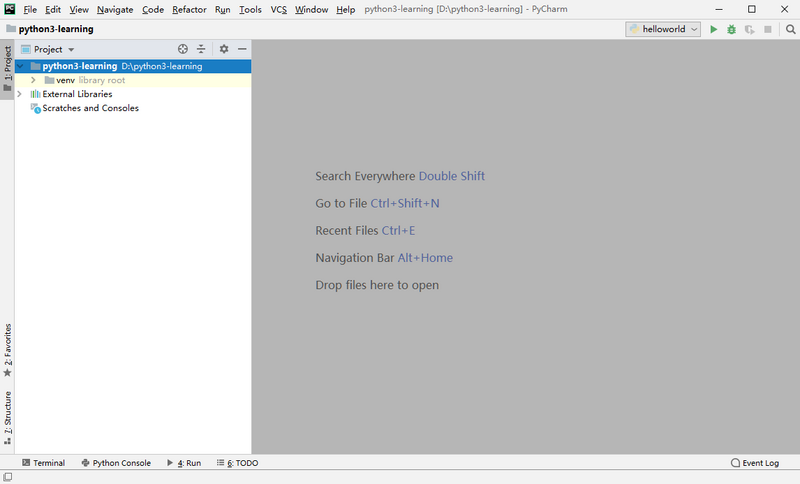Hide the Project panel with minus icon

[242, 49]
